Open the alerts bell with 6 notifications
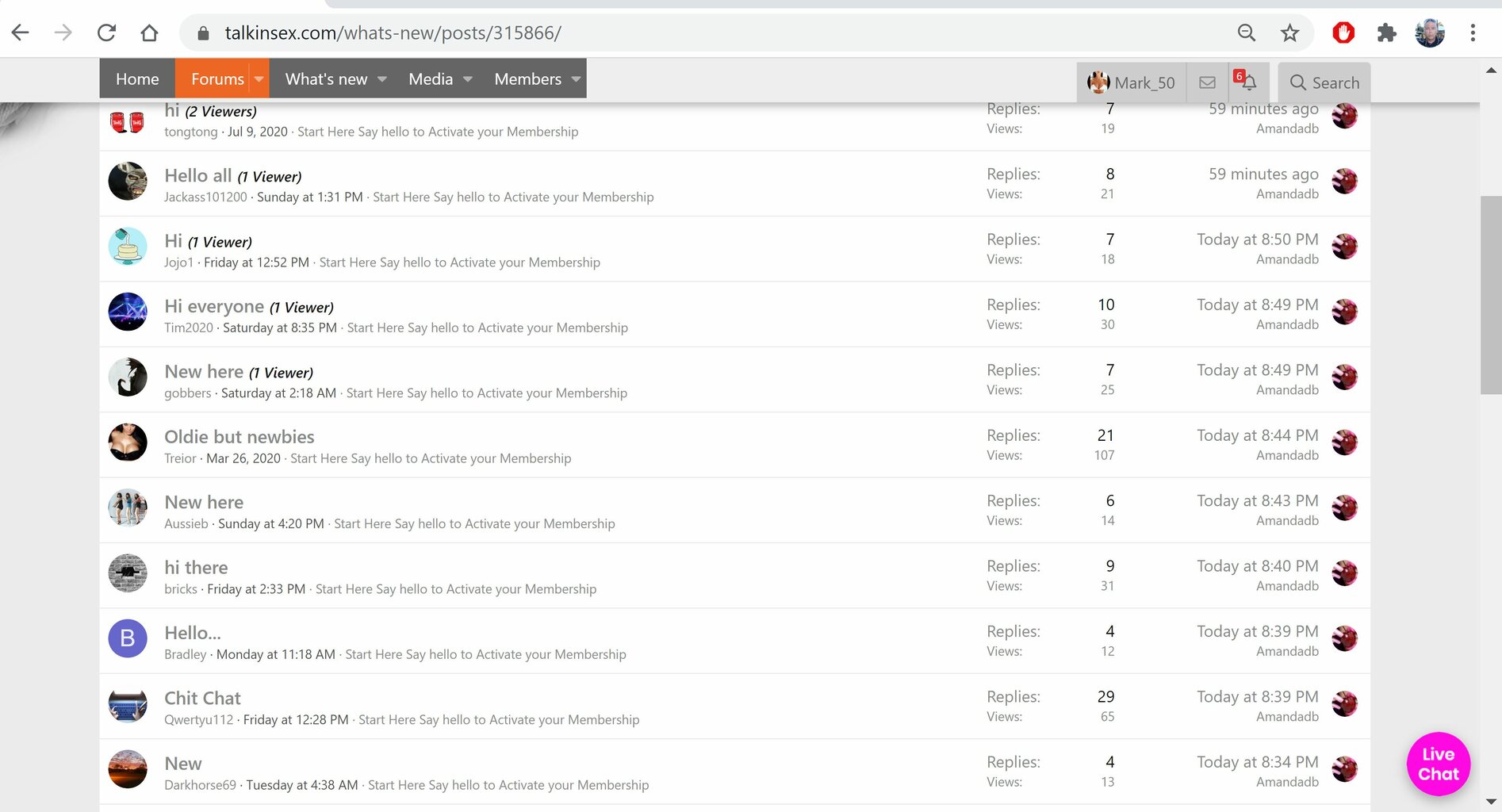This screenshot has width=1502, height=812. pyautogui.click(x=1248, y=82)
